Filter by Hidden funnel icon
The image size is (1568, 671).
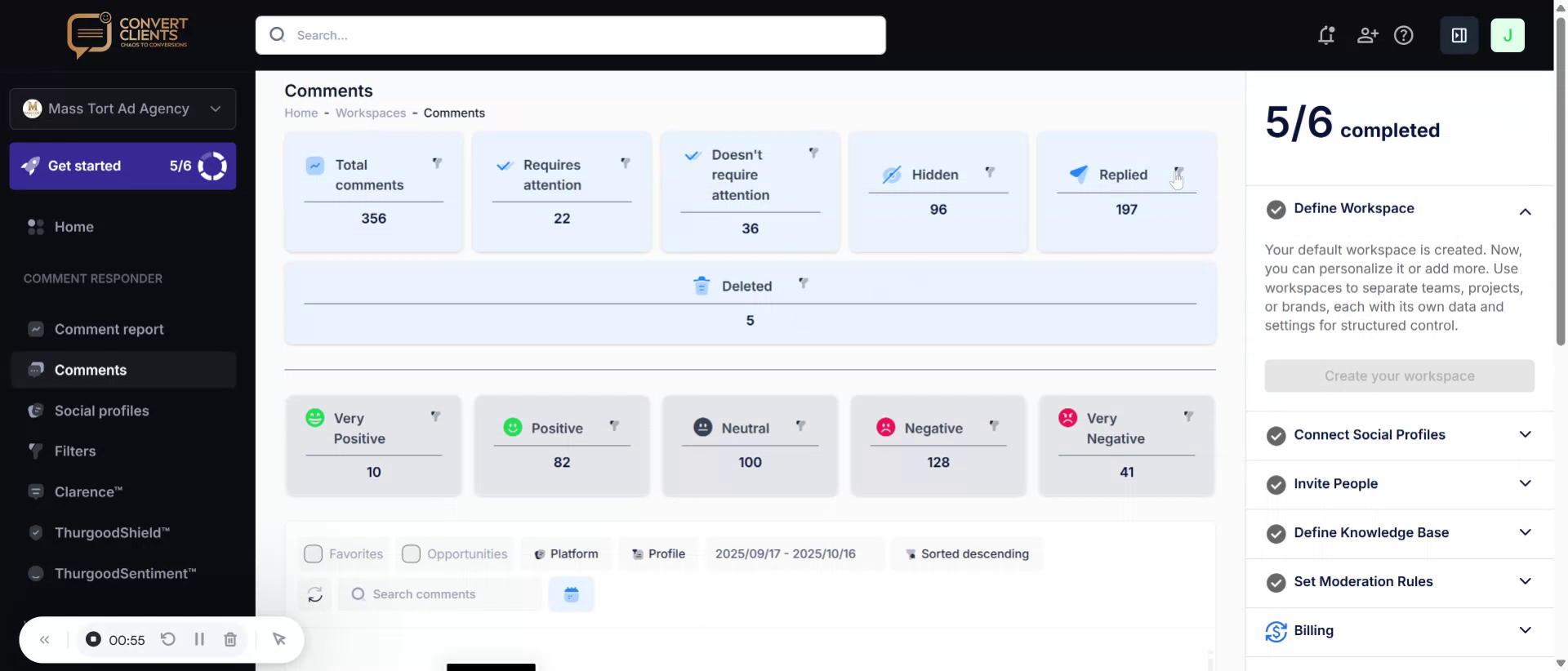pyautogui.click(x=989, y=172)
